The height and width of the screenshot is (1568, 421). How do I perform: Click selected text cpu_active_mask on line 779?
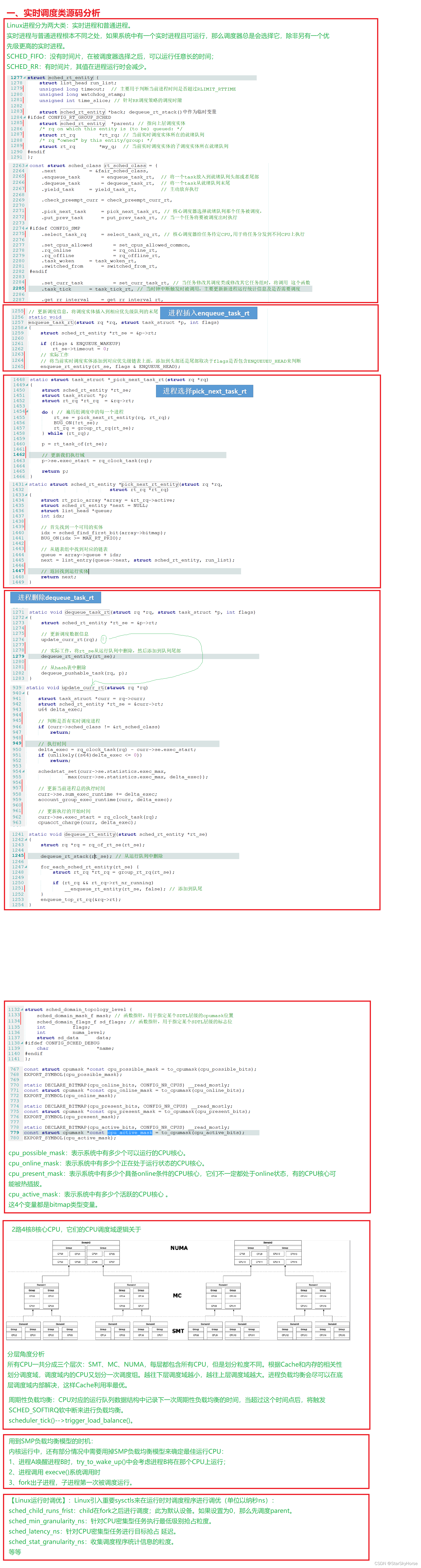click(x=130, y=1133)
